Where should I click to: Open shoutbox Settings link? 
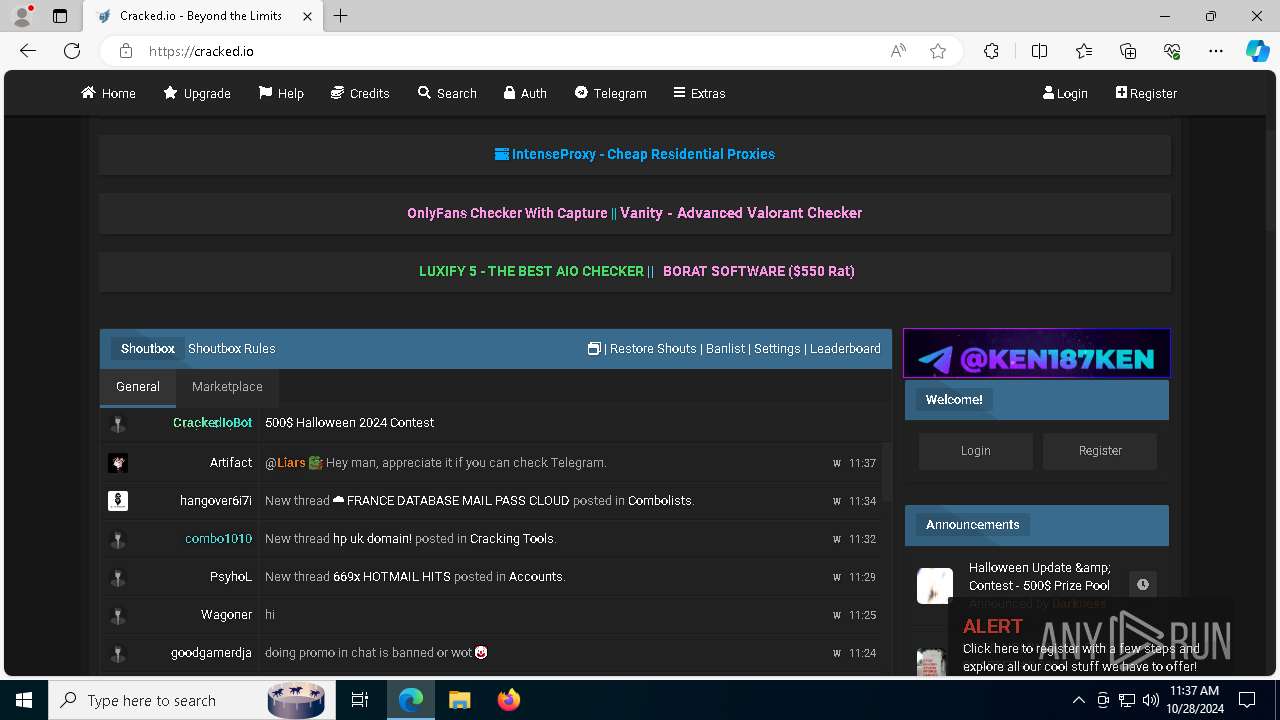[777, 349]
